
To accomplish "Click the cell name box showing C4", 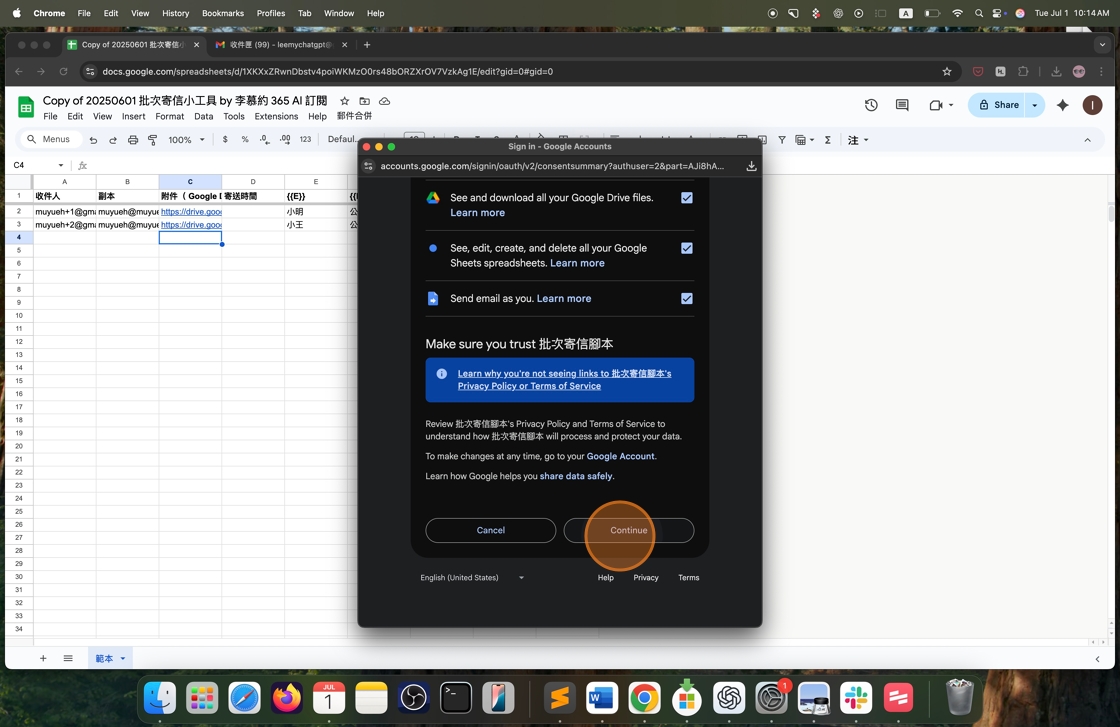I will (x=38, y=165).
